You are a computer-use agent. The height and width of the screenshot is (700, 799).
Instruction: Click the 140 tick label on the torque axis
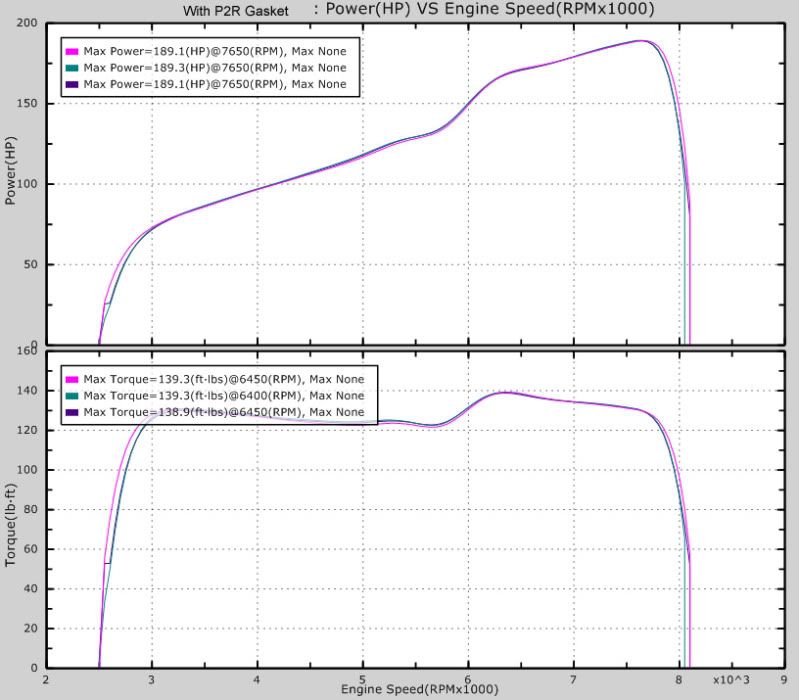pos(26,391)
